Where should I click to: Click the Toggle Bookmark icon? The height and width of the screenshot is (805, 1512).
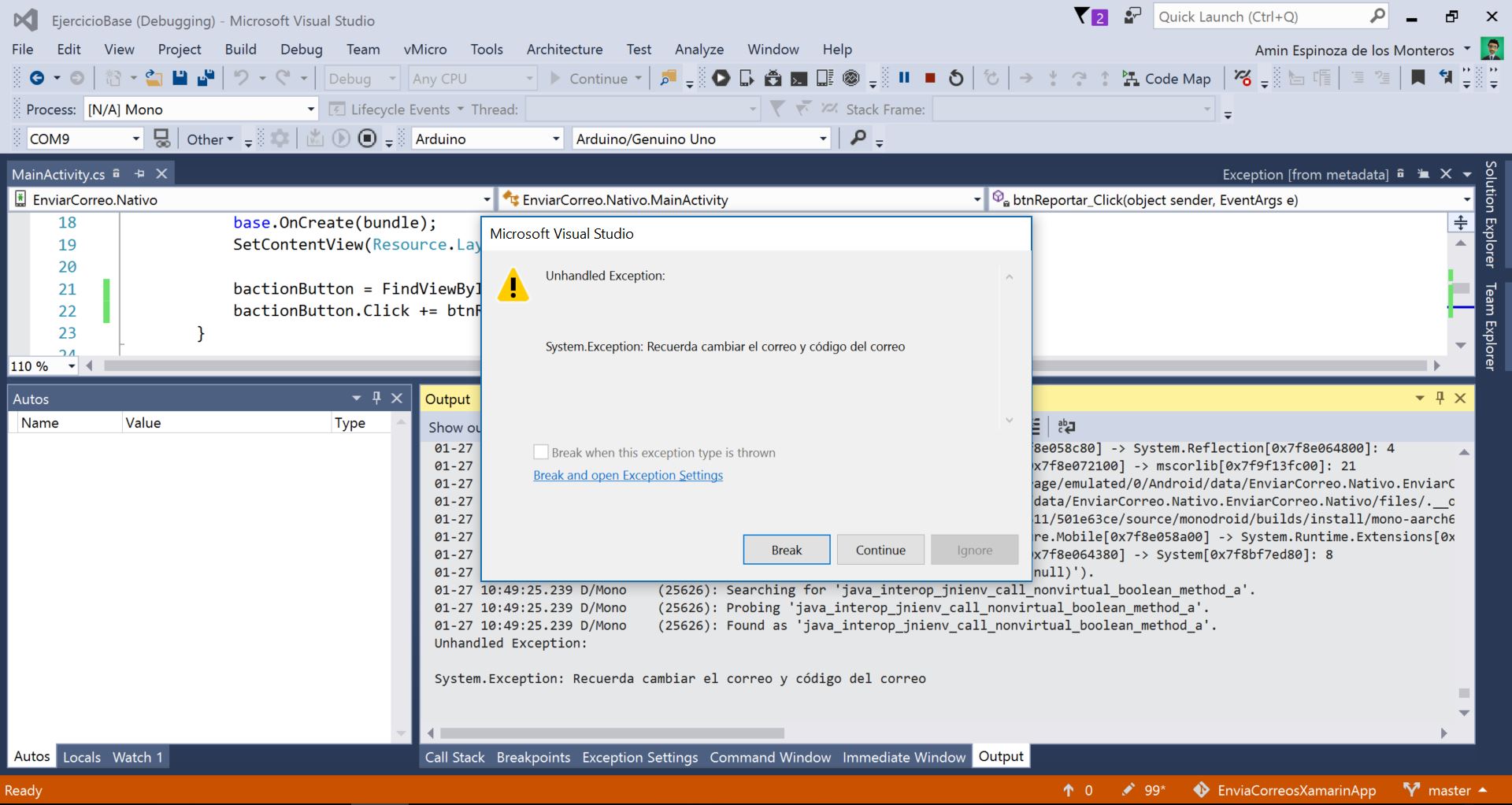point(1418,78)
